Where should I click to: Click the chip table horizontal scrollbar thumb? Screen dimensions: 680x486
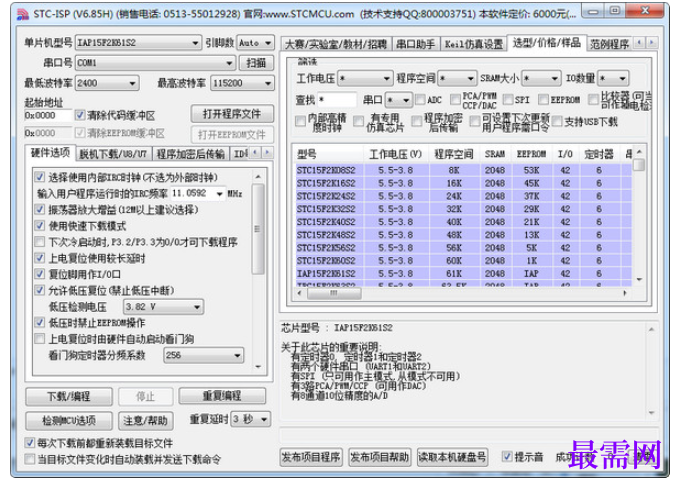334,293
